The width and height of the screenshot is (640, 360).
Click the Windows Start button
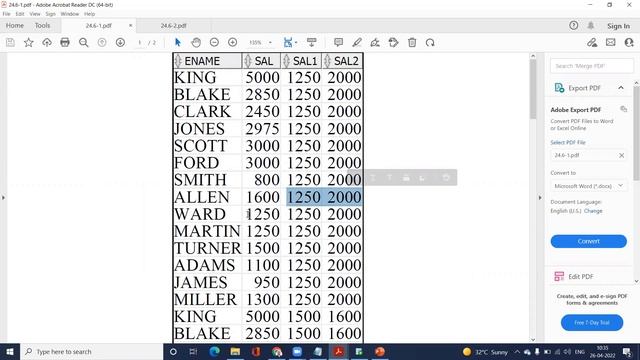pyautogui.click(x=10, y=351)
